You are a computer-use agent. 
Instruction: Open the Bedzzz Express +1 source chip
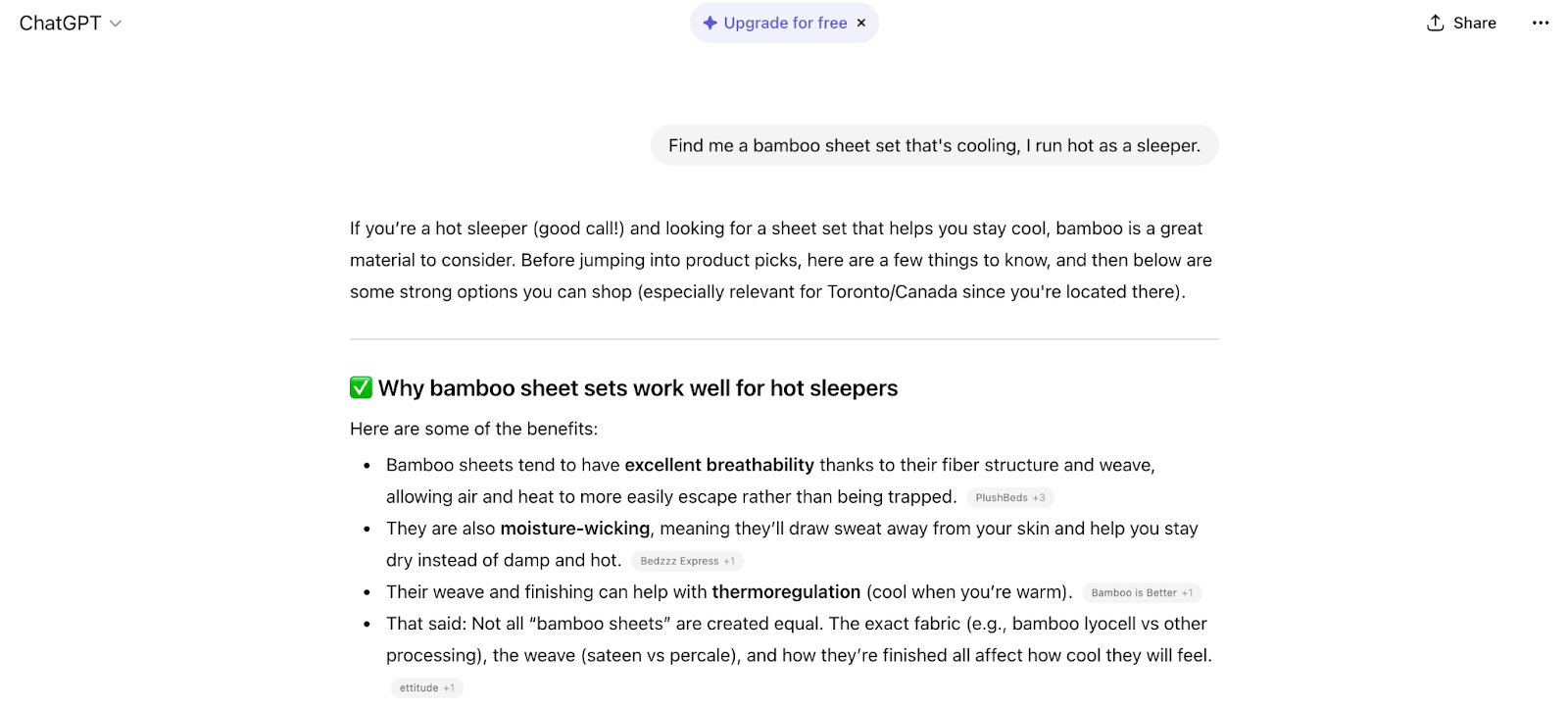[687, 561]
